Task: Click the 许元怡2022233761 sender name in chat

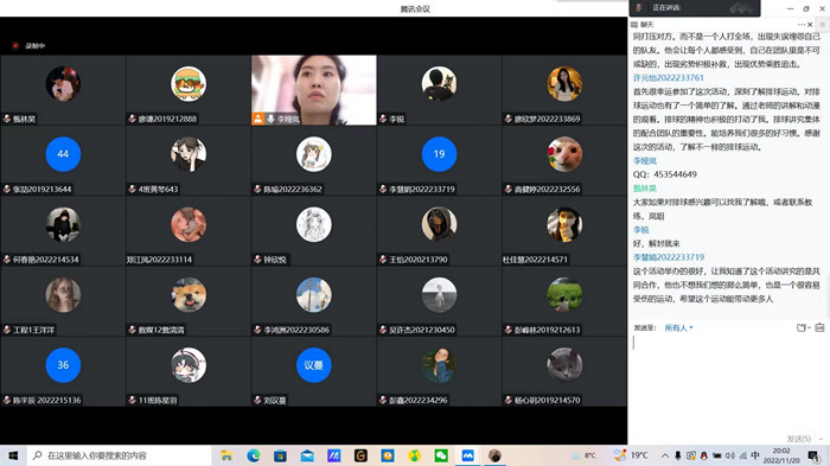Action: click(x=668, y=78)
